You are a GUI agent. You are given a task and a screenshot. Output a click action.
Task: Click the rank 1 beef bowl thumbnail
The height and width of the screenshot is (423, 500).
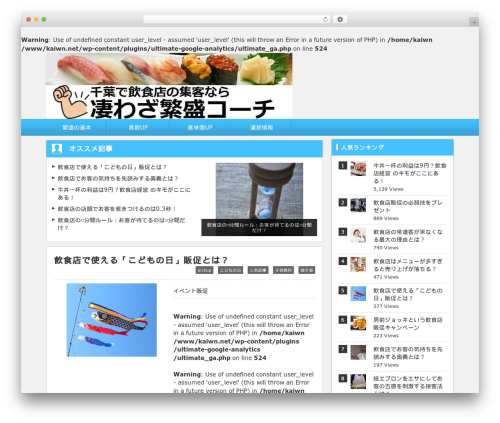(x=358, y=168)
